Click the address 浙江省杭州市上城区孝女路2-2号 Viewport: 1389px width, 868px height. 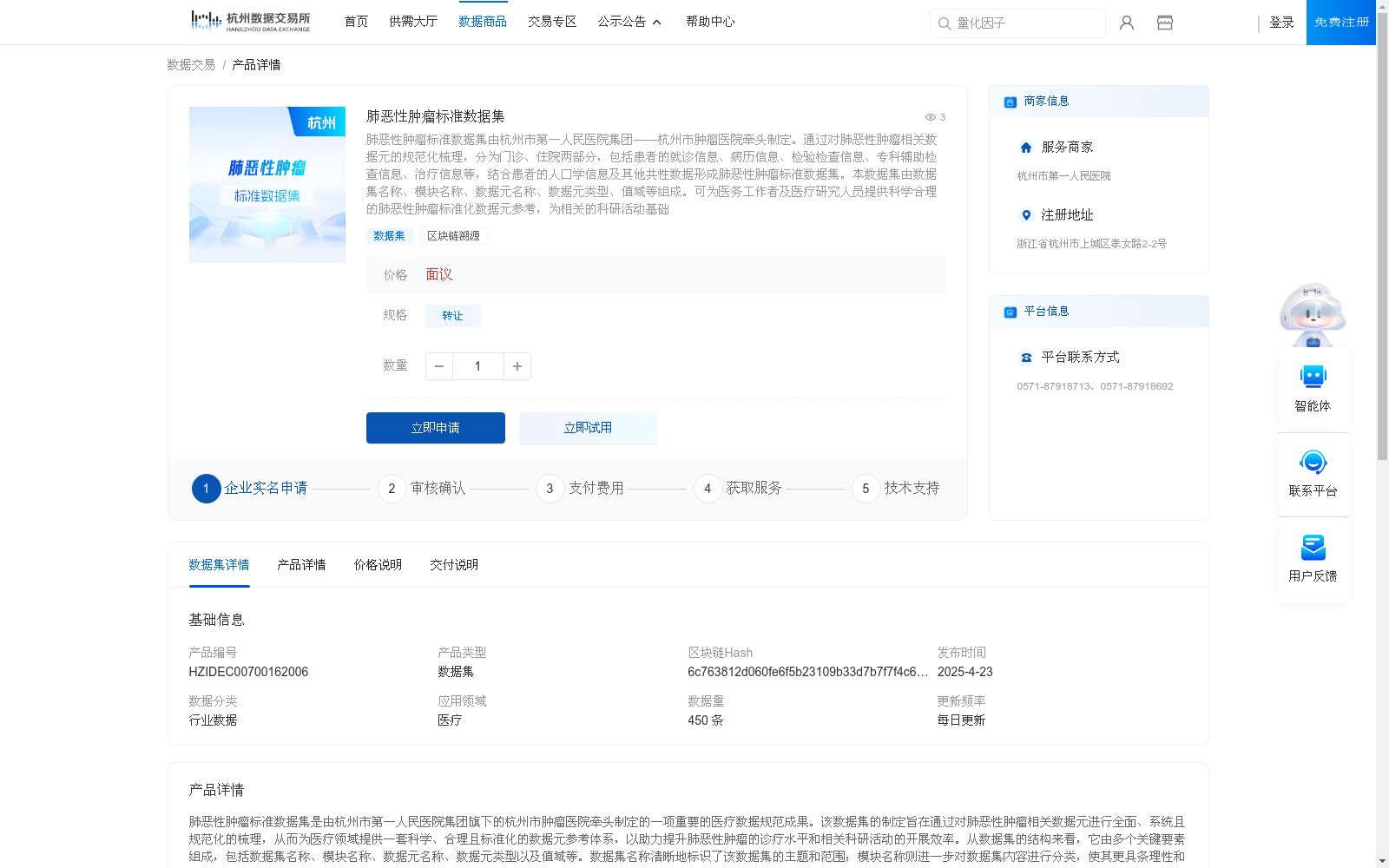1091,244
